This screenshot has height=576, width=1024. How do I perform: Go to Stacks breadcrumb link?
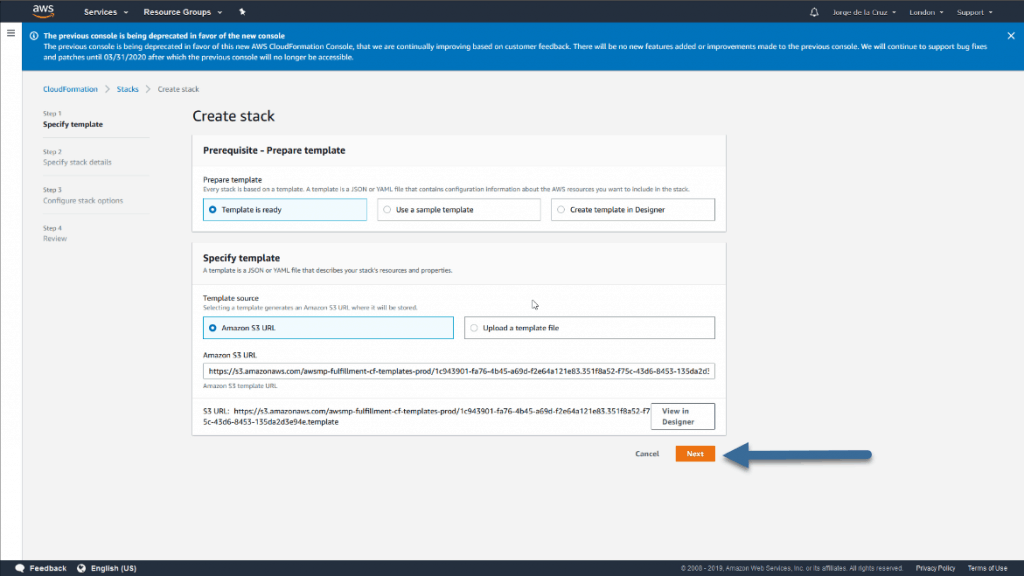point(127,89)
